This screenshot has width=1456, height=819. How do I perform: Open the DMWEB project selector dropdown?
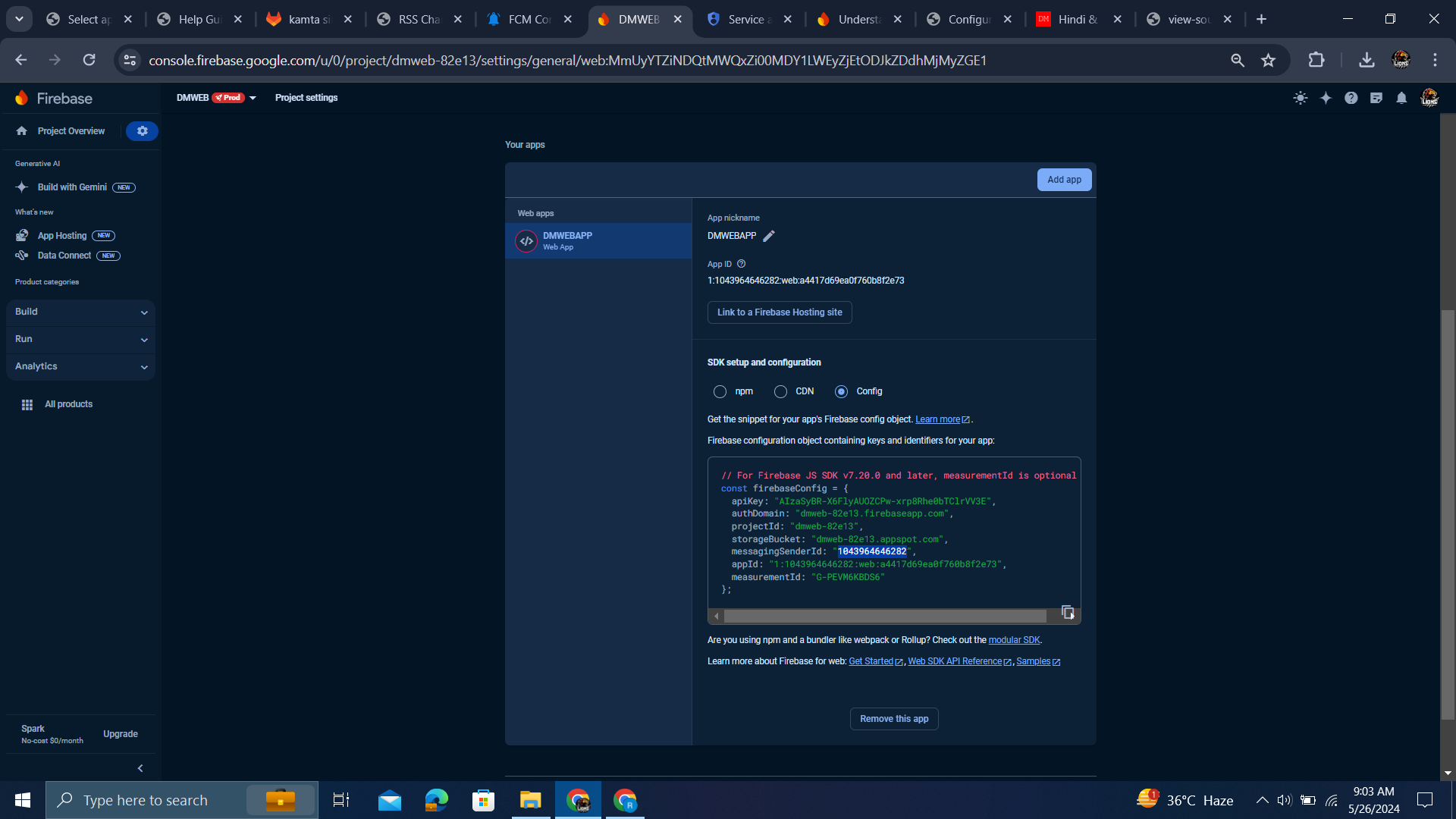click(x=253, y=98)
